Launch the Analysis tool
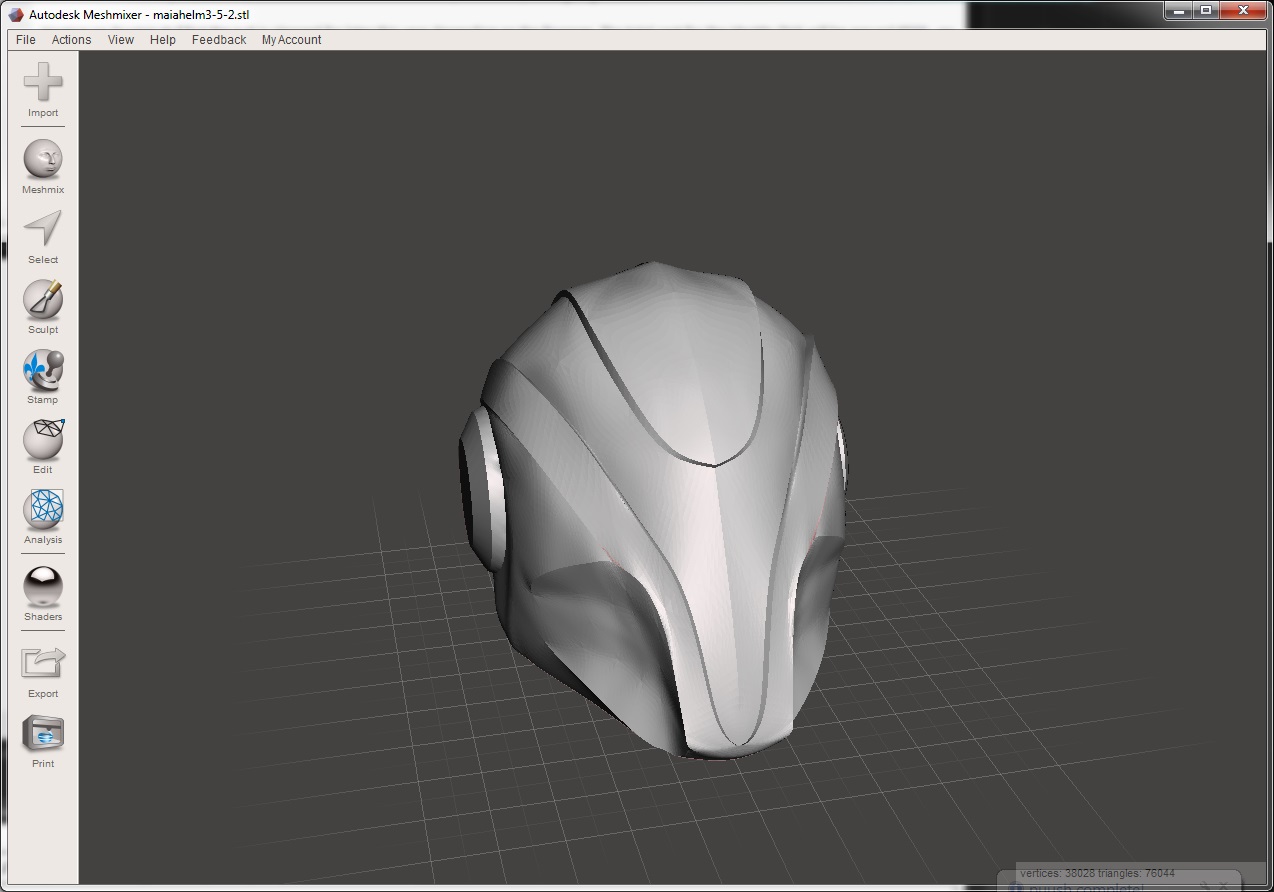1274x892 pixels. coord(43,509)
